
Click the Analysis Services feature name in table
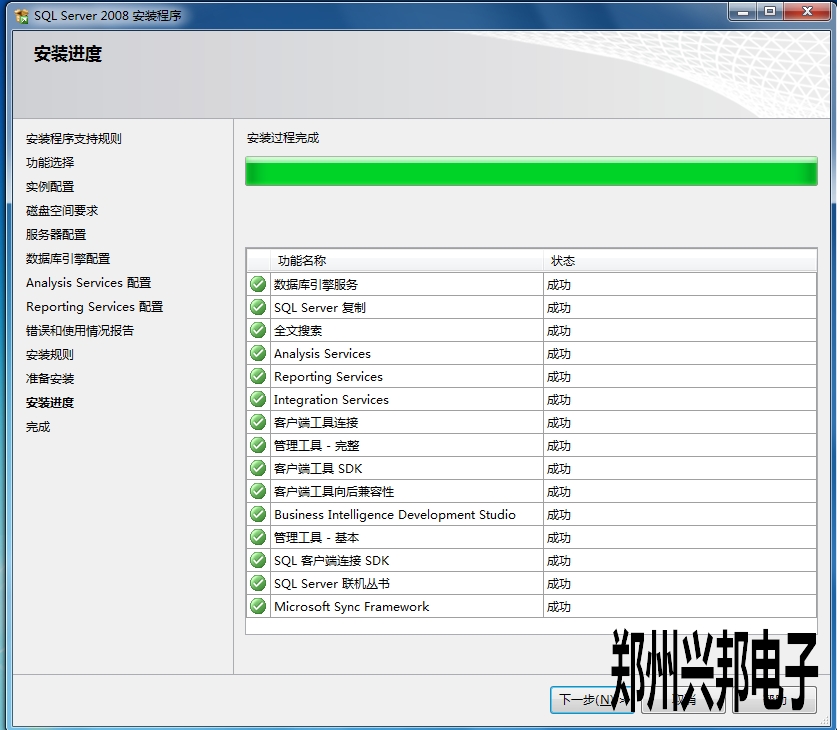click(322, 354)
